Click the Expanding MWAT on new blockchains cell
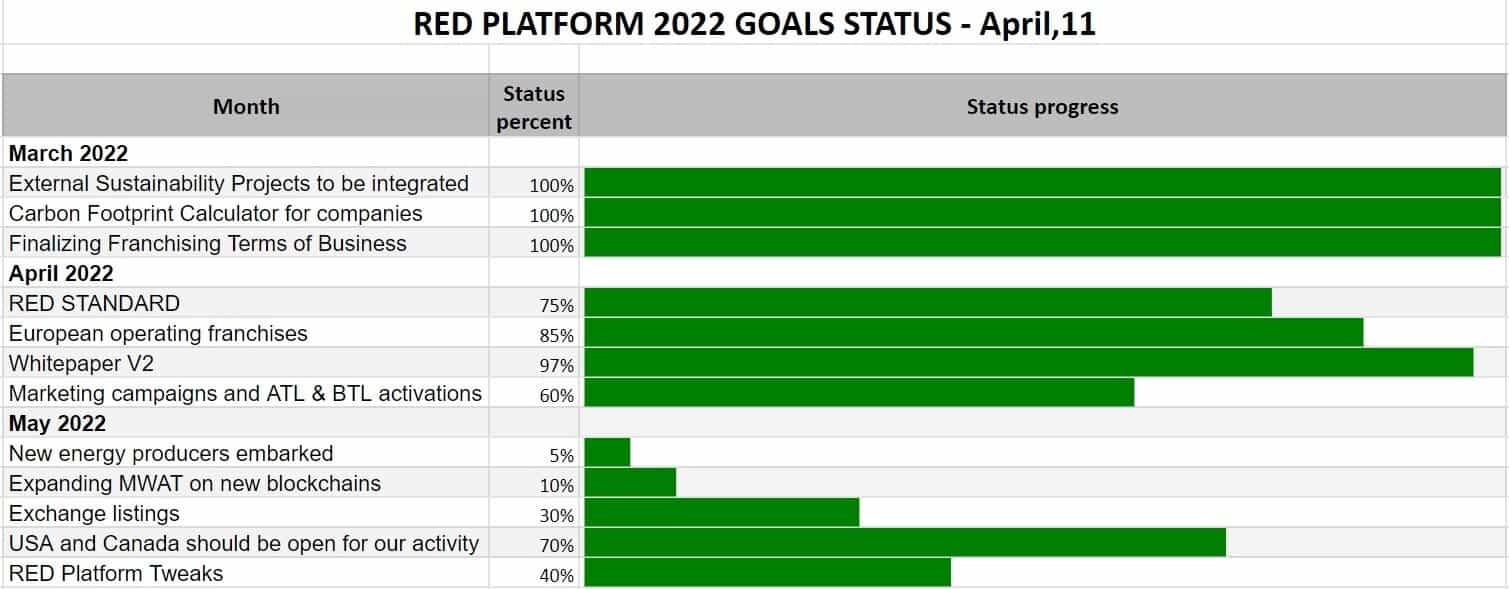 [246, 483]
